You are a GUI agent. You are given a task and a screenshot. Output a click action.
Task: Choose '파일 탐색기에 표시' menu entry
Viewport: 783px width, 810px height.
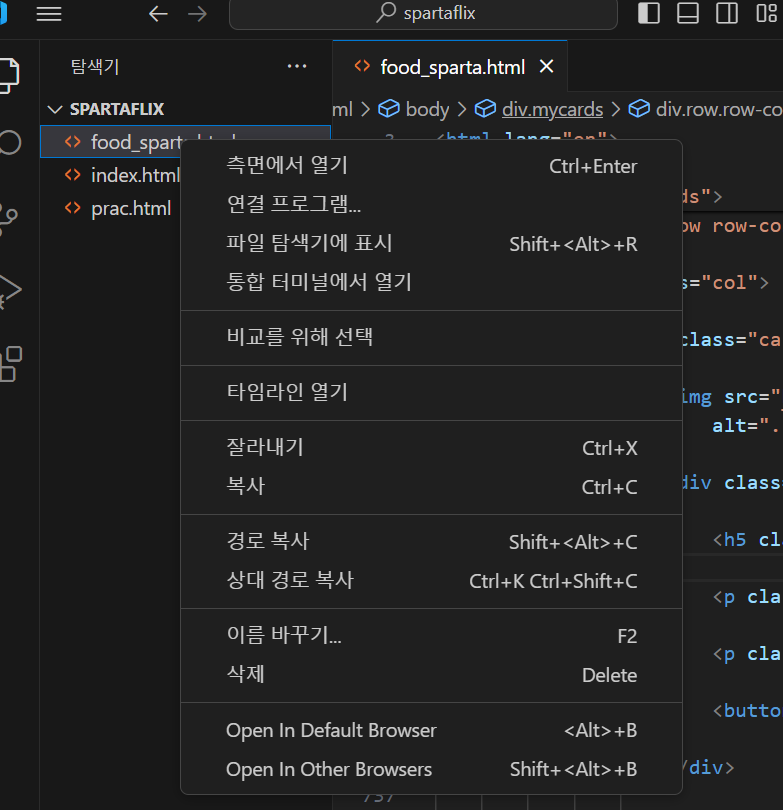(x=431, y=243)
